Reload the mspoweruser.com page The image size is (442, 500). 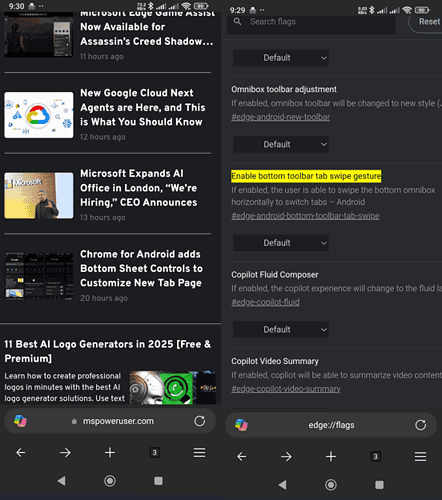pyautogui.click(x=199, y=421)
